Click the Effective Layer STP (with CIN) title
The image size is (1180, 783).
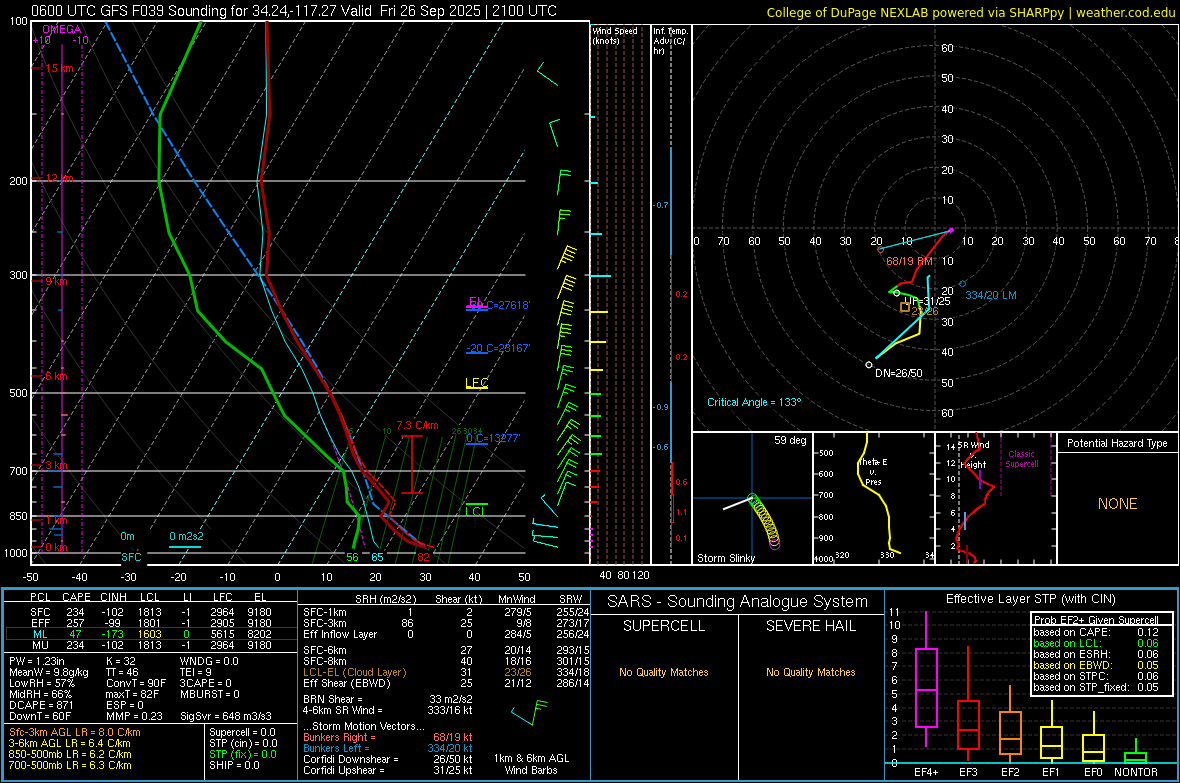[1030, 599]
